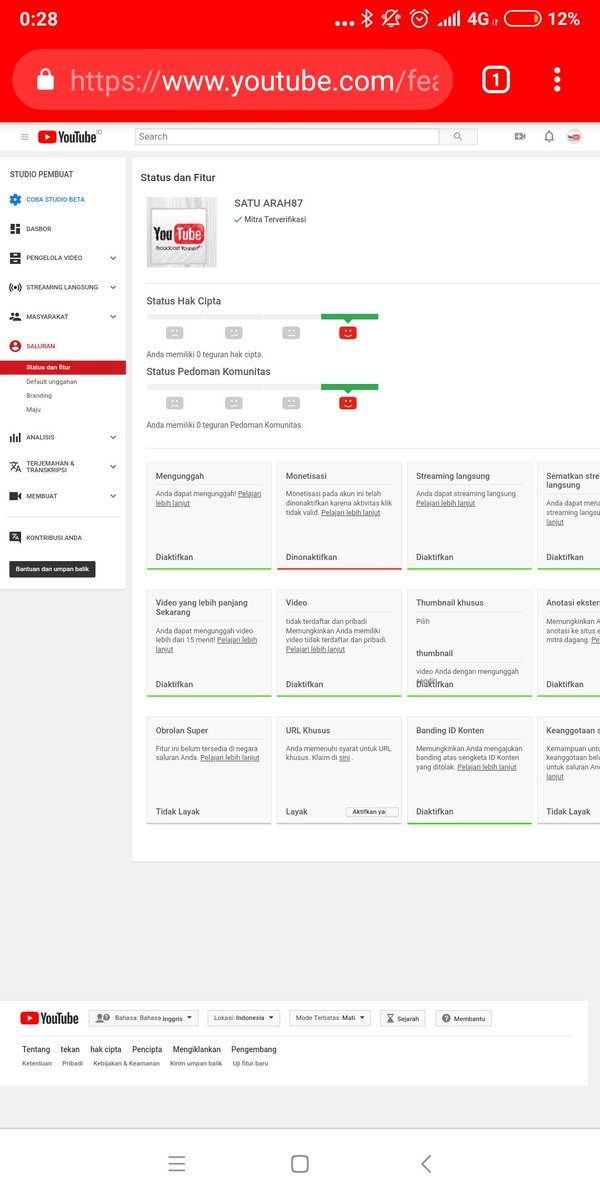Click Pelajari lebih lanjut in Banding ID Konten

487,767
